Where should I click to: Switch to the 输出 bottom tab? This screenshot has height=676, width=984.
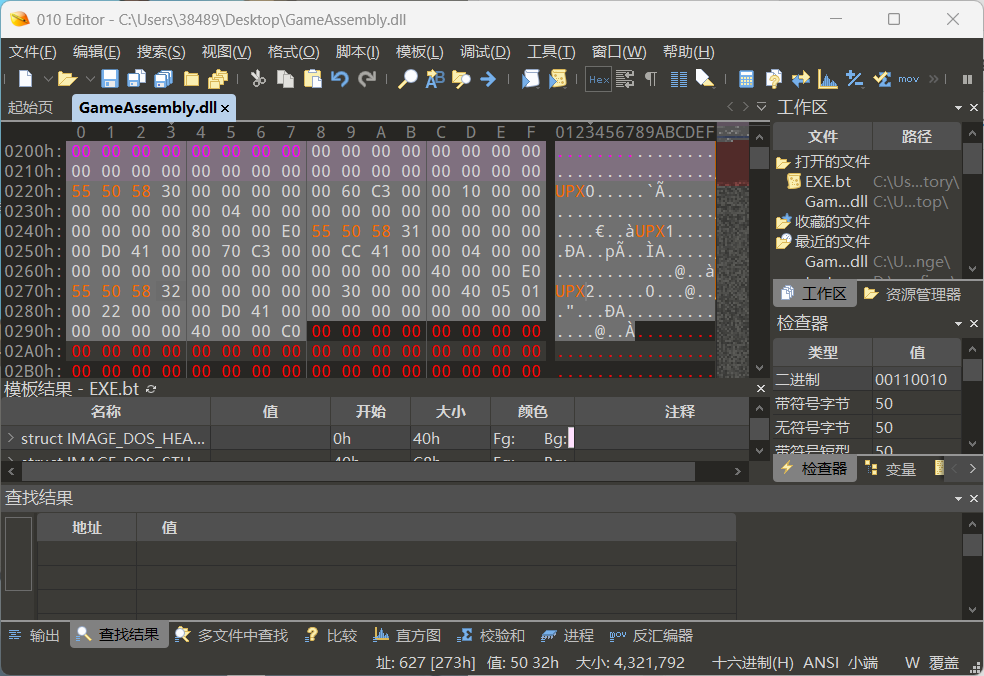[x=35, y=635]
